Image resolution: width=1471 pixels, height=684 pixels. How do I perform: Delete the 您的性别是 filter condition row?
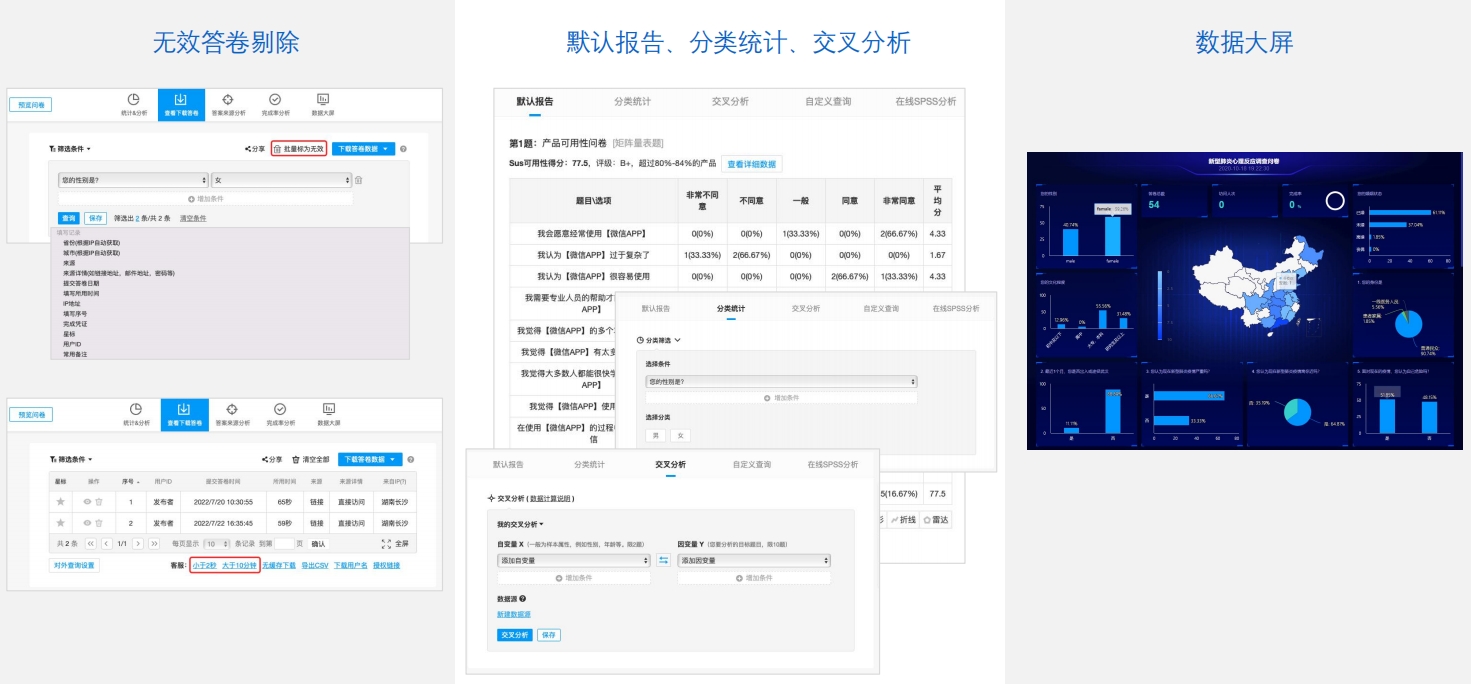tap(358, 180)
